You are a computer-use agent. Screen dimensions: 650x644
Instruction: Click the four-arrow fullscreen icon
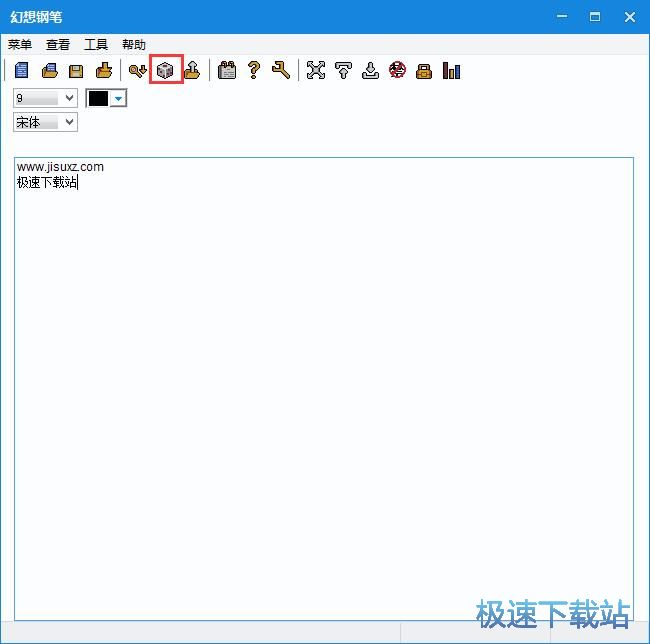coord(316,70)
